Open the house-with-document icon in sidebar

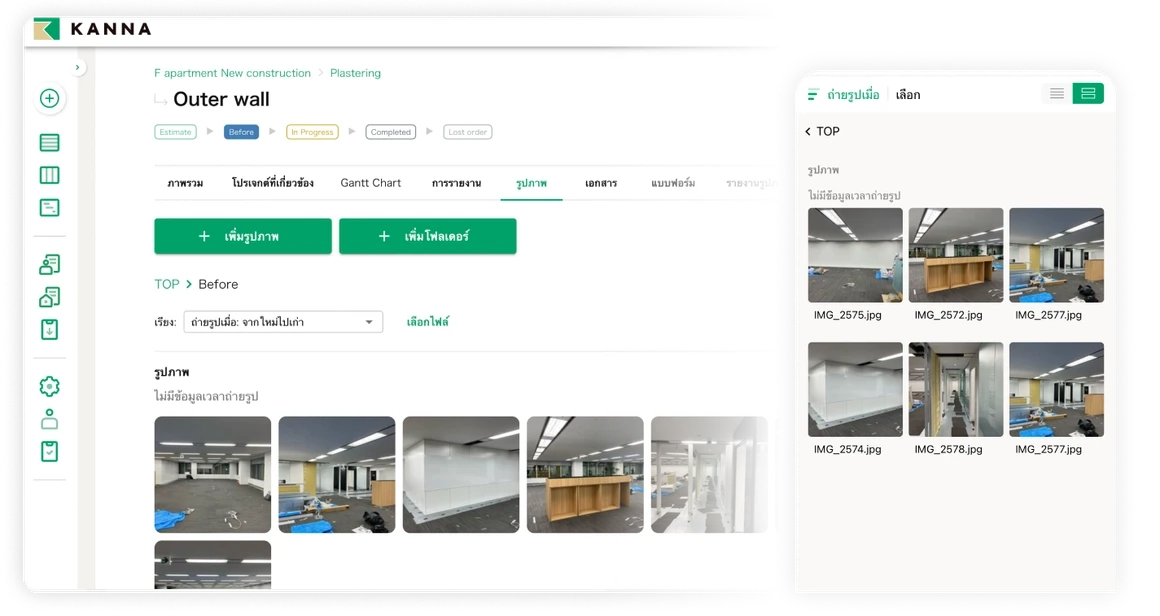pos(50,297)
